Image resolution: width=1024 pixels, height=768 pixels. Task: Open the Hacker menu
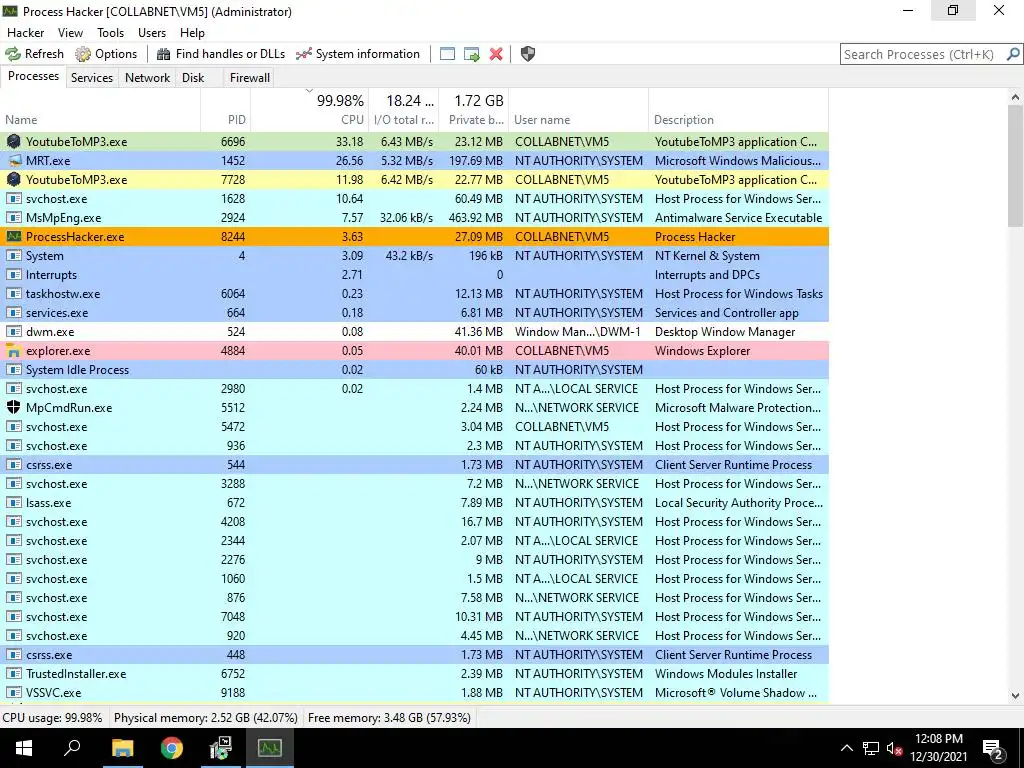tap(25, 33)
